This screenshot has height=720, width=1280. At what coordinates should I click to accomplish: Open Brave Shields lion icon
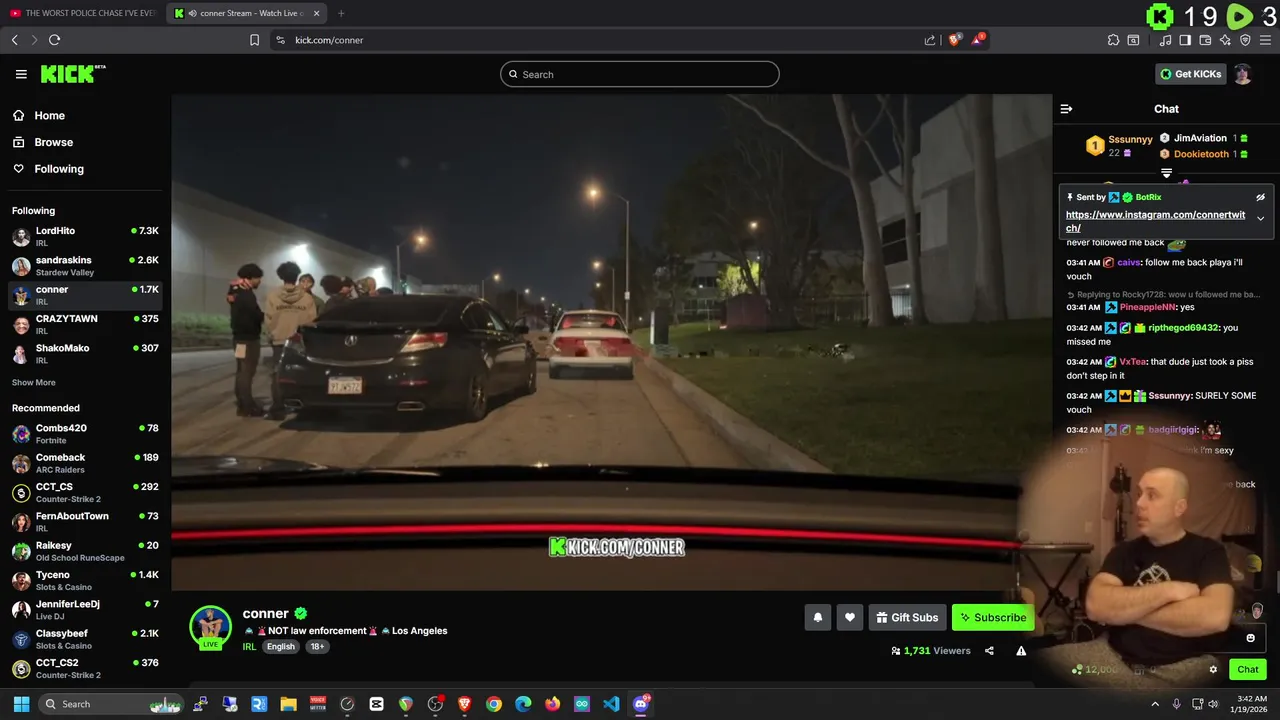pos(954,40)
